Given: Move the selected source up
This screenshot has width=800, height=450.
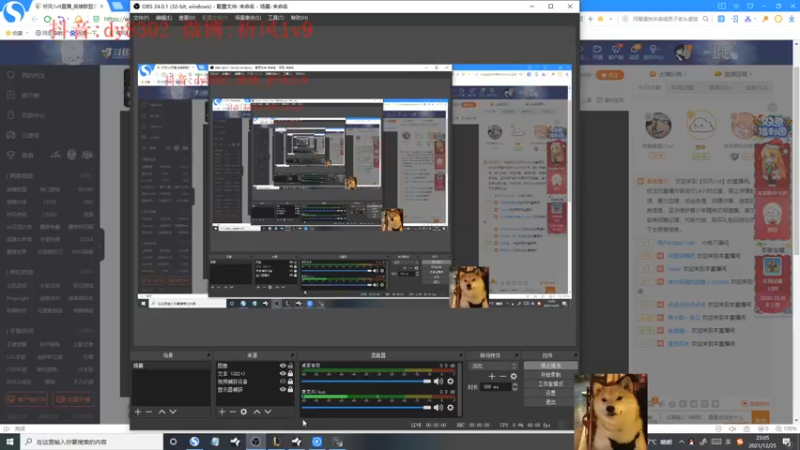Looking at the screenshot, I should 257,412.
